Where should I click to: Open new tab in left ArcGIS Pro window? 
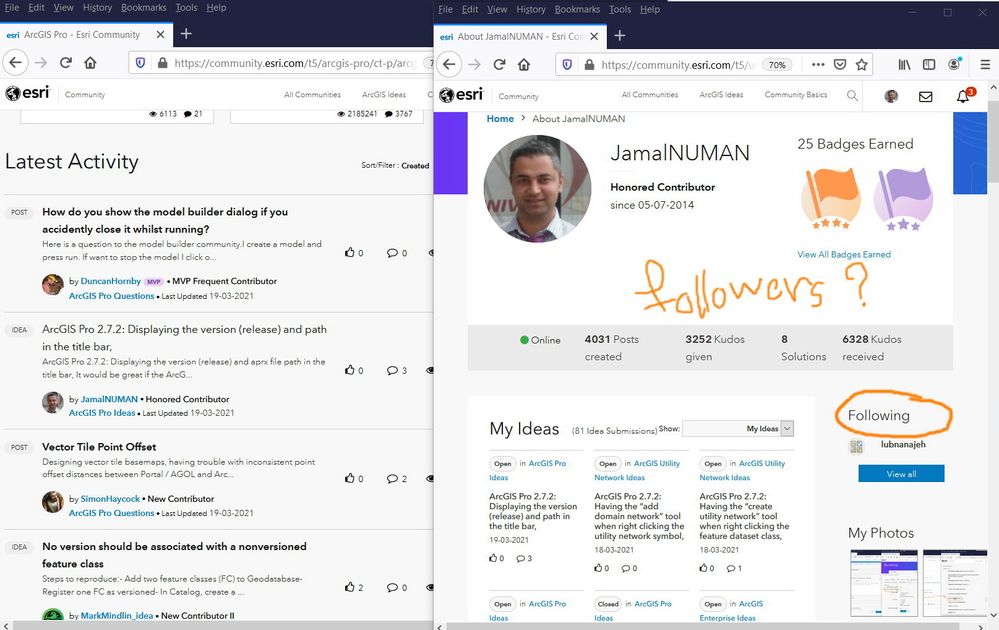coord(186,34)
